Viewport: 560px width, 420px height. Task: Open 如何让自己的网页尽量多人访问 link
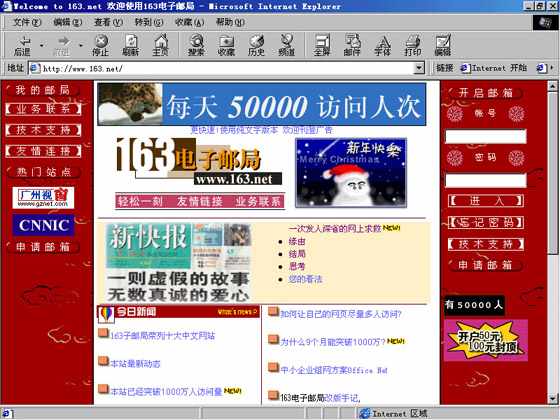coord(341,314)
